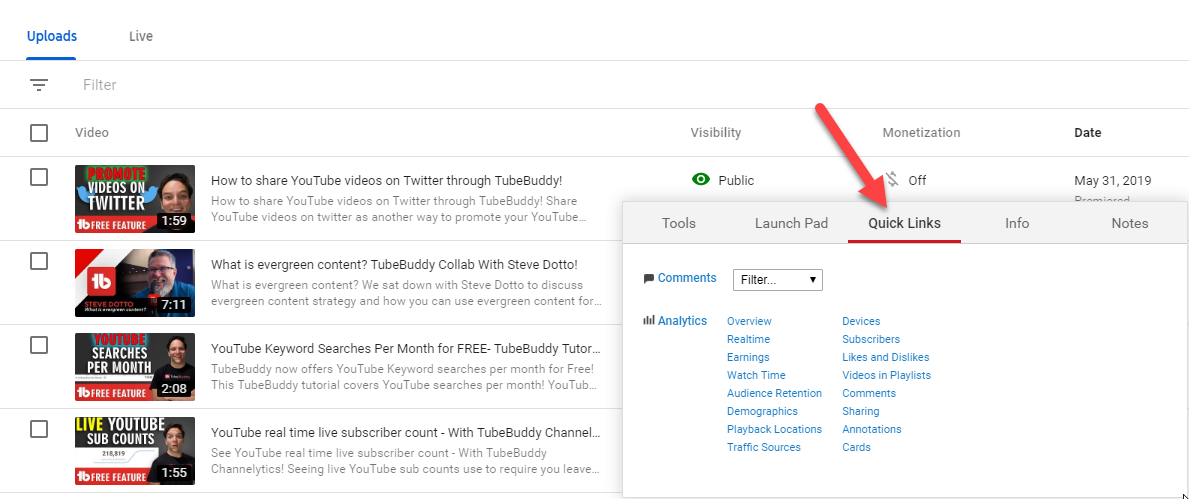Click the monetization off dollar icon
The width and height of the screenshot is (1189, 499).
(891, 180)
